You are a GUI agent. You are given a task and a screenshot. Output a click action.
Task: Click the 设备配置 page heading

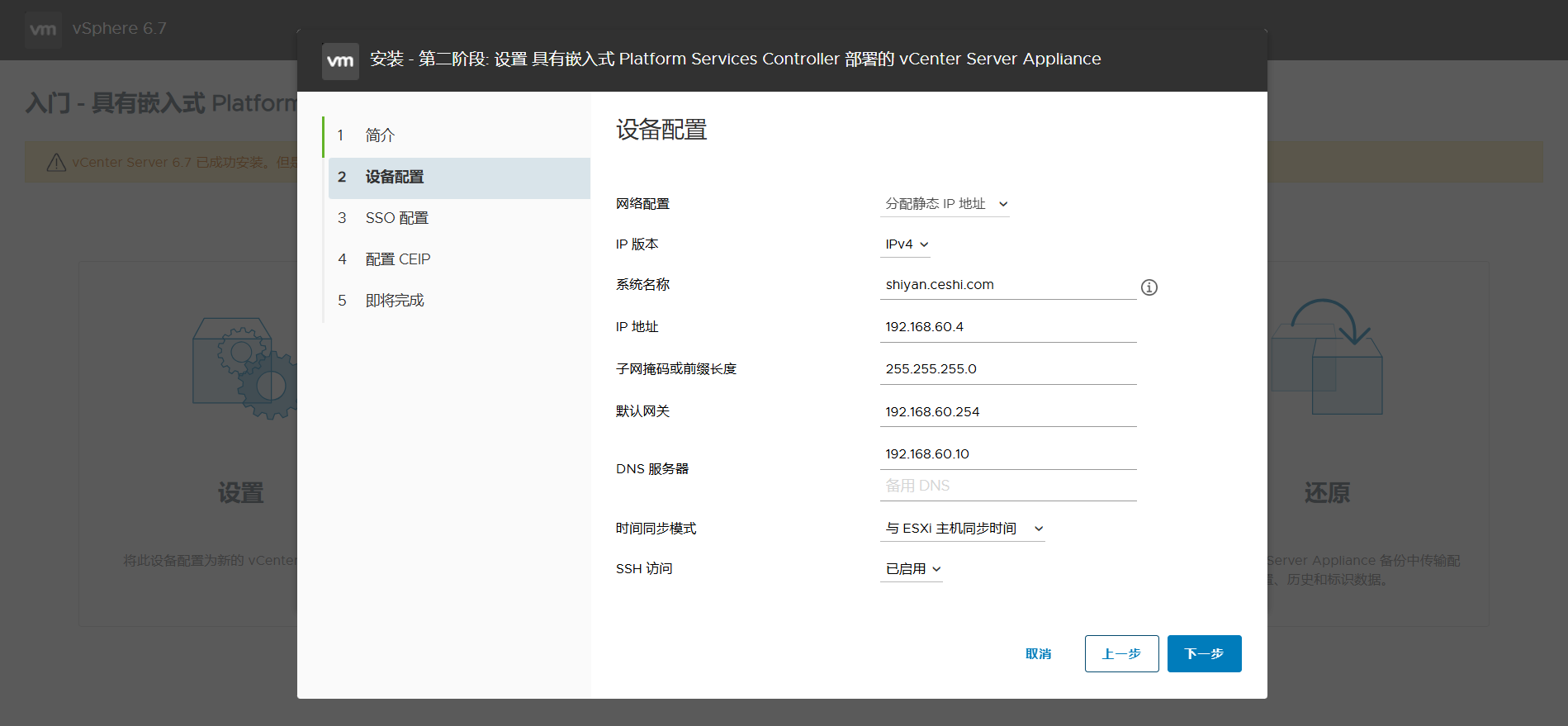tap(661, 130)
